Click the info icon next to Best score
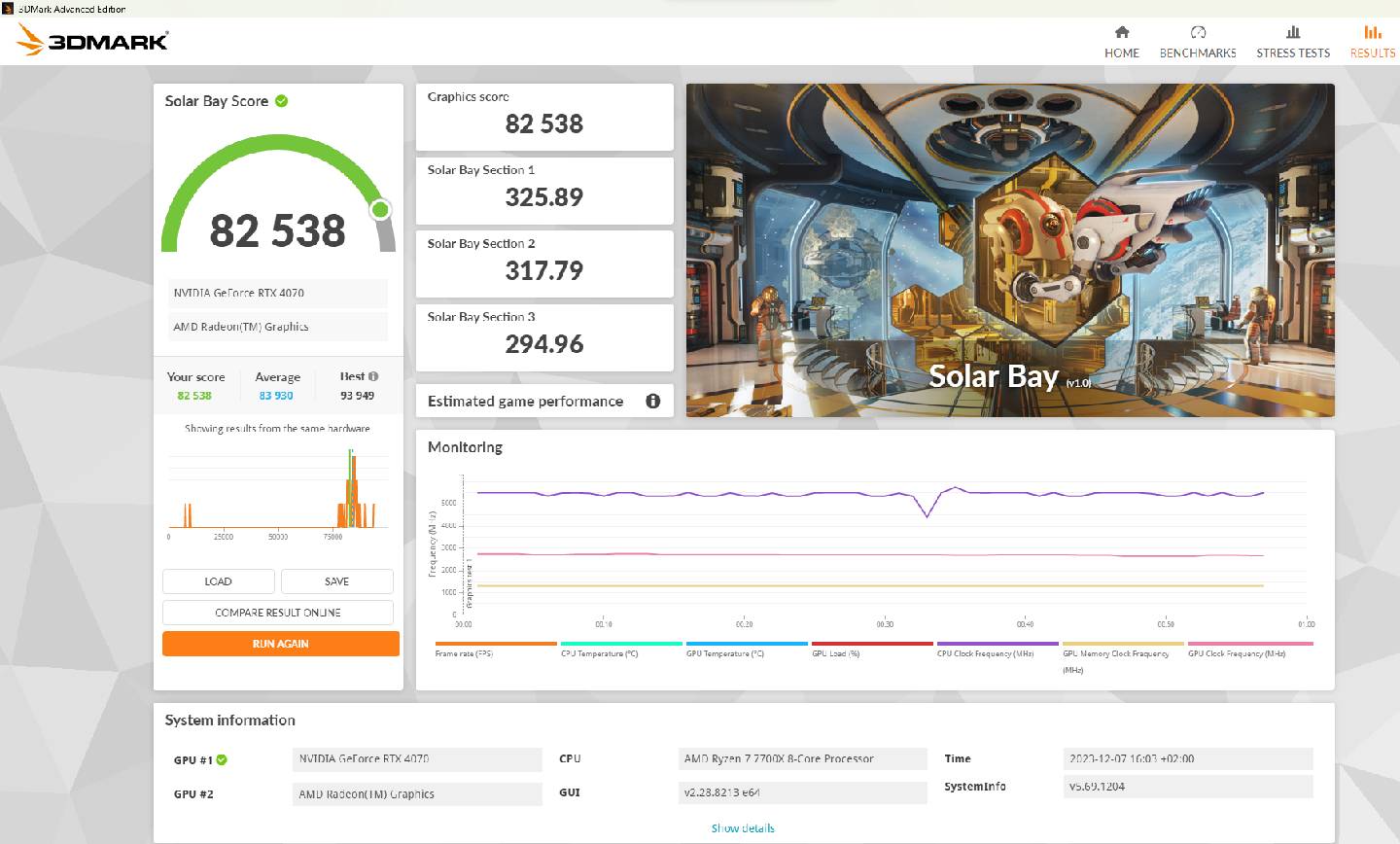 [x=374, y=376]
